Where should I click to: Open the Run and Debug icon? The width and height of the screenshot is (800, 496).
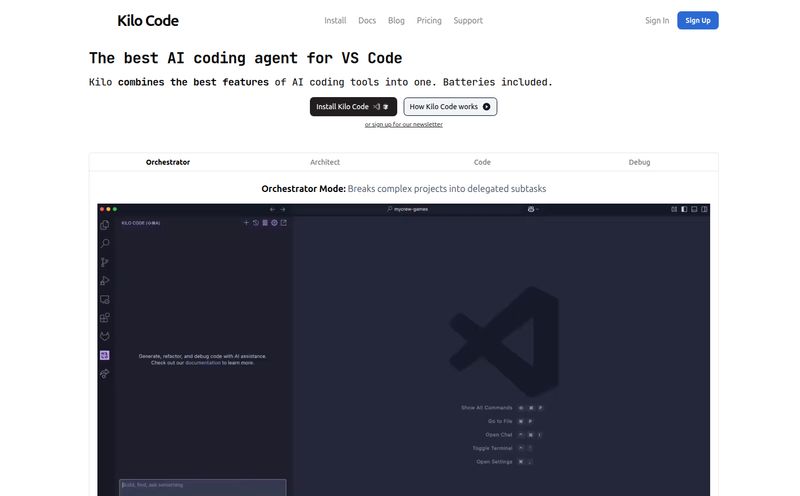105,281
